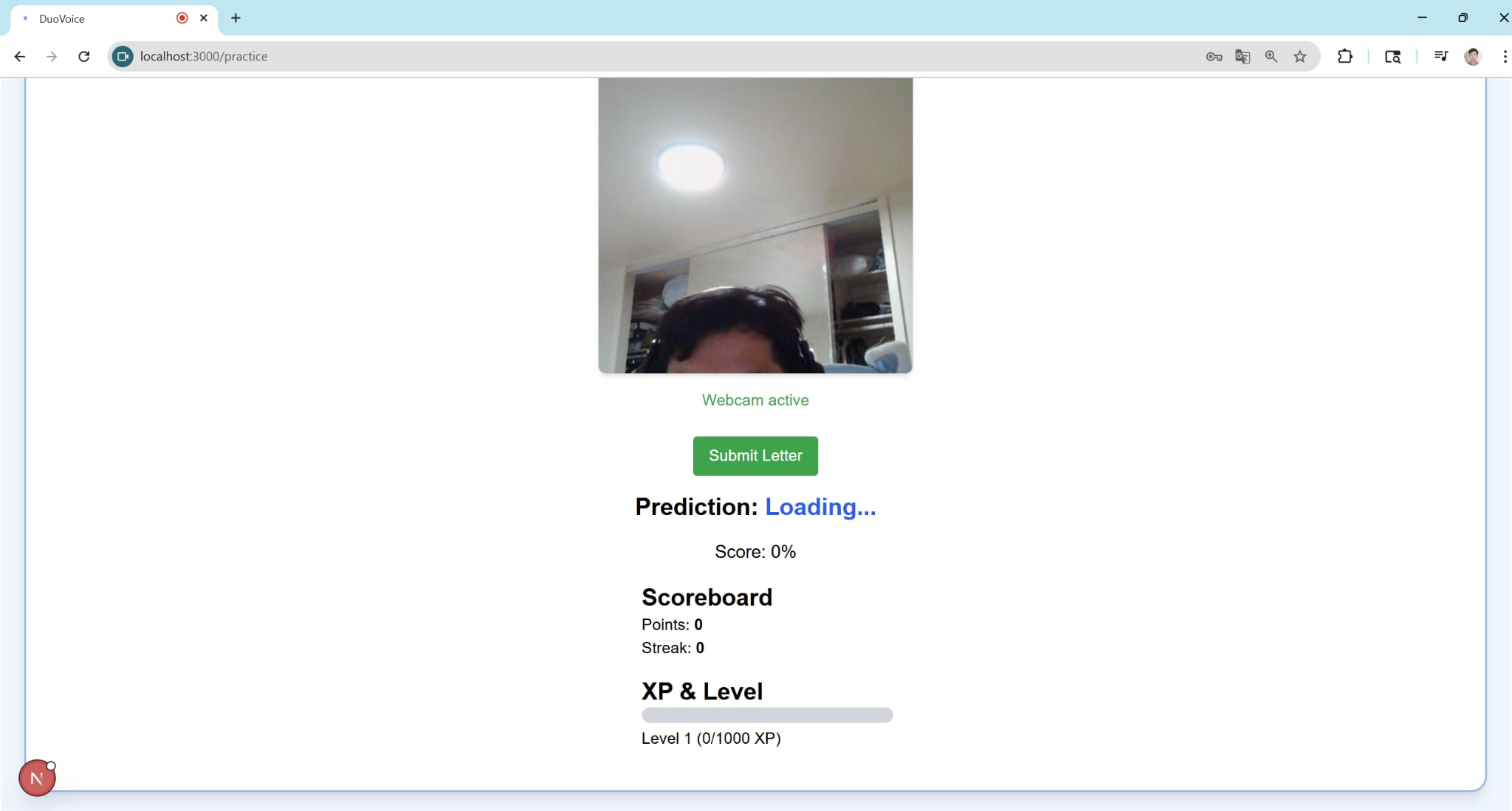1512x811 pixels.
Task: Bookmark this page with the star
Action: pos(1300,56)
